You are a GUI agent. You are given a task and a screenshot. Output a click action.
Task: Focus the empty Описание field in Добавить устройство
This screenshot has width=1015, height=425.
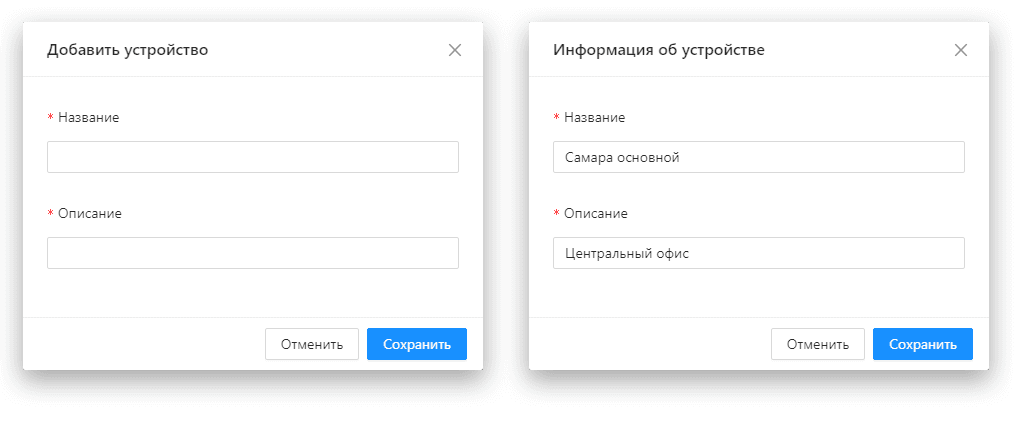click(x=253, y=253)
